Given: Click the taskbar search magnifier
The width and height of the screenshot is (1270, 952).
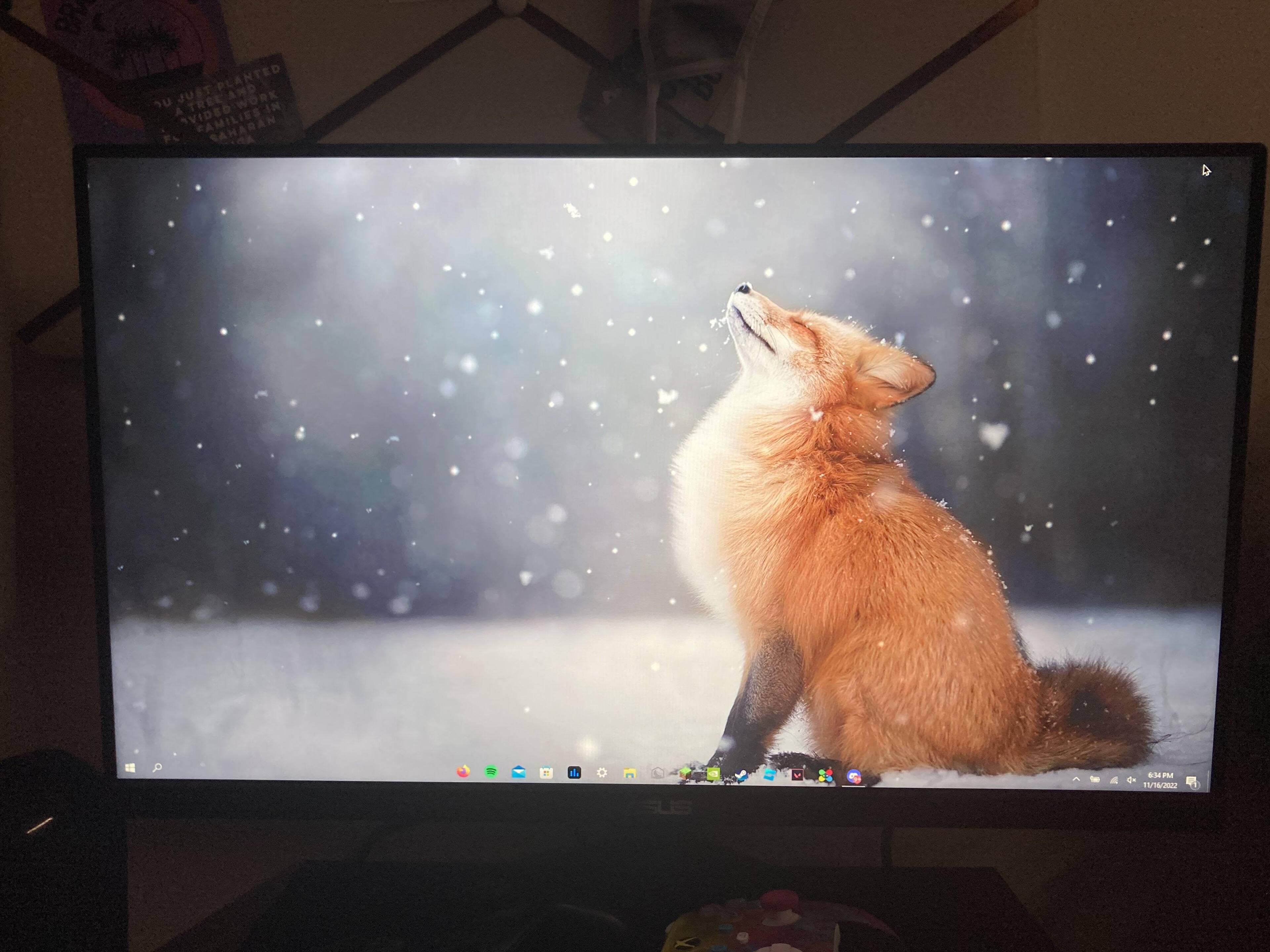Looking at the screenshot, I should click(157, 768).
